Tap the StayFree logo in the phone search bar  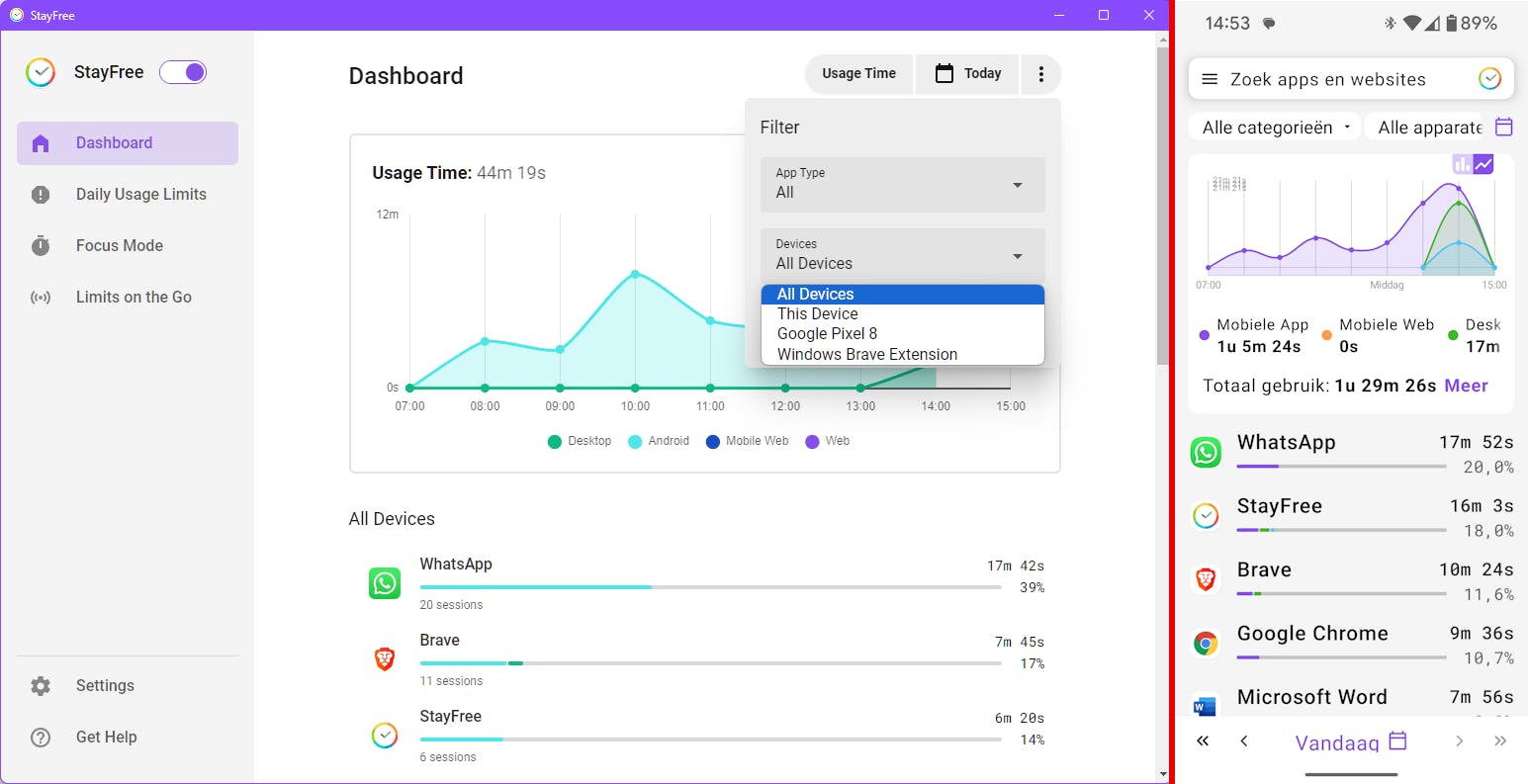click(1489, 79)
